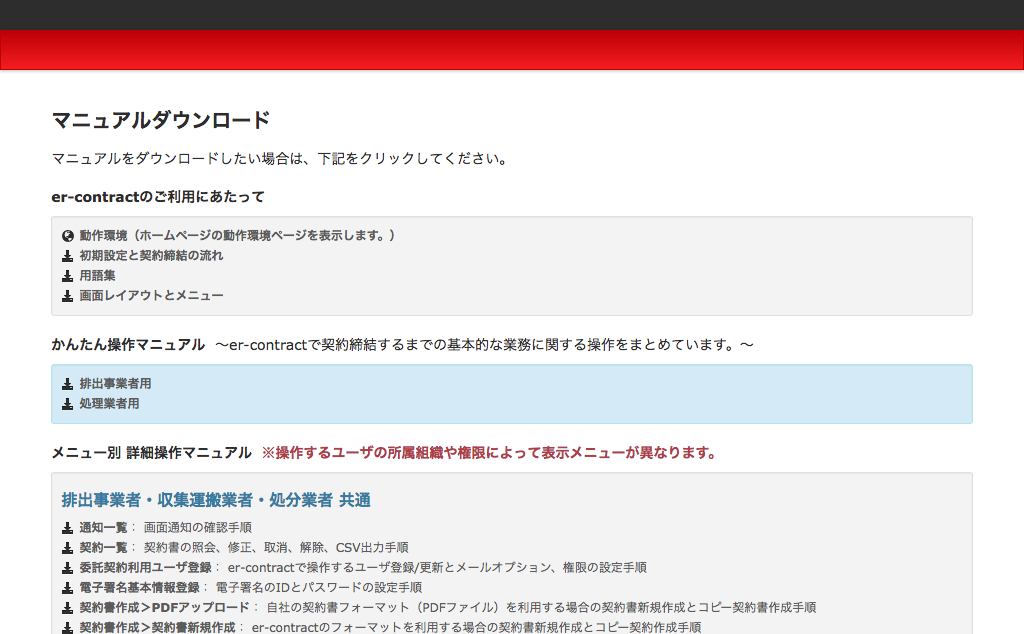
Task: Click download icon for 委託契約利用ユーザ登録
Action: (68, 568)
